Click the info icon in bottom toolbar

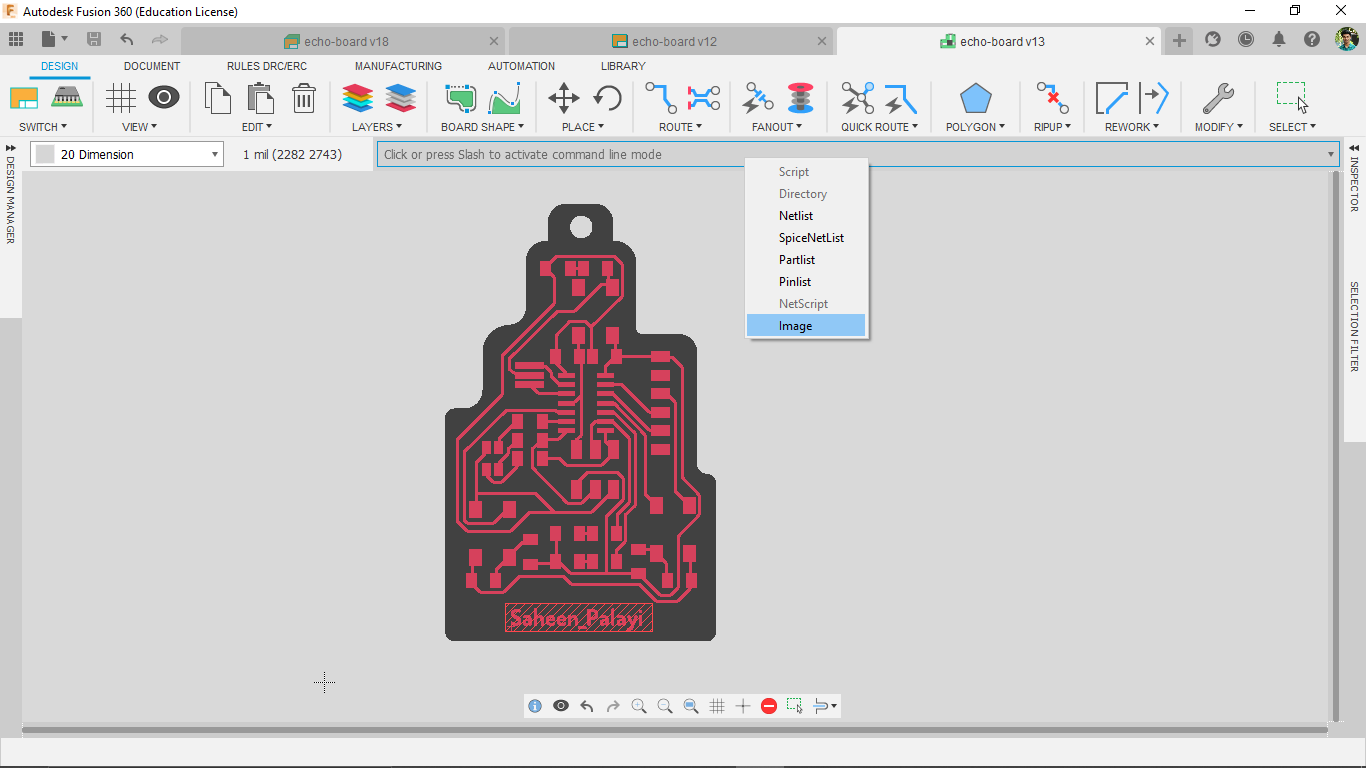(x=535, y=706)
